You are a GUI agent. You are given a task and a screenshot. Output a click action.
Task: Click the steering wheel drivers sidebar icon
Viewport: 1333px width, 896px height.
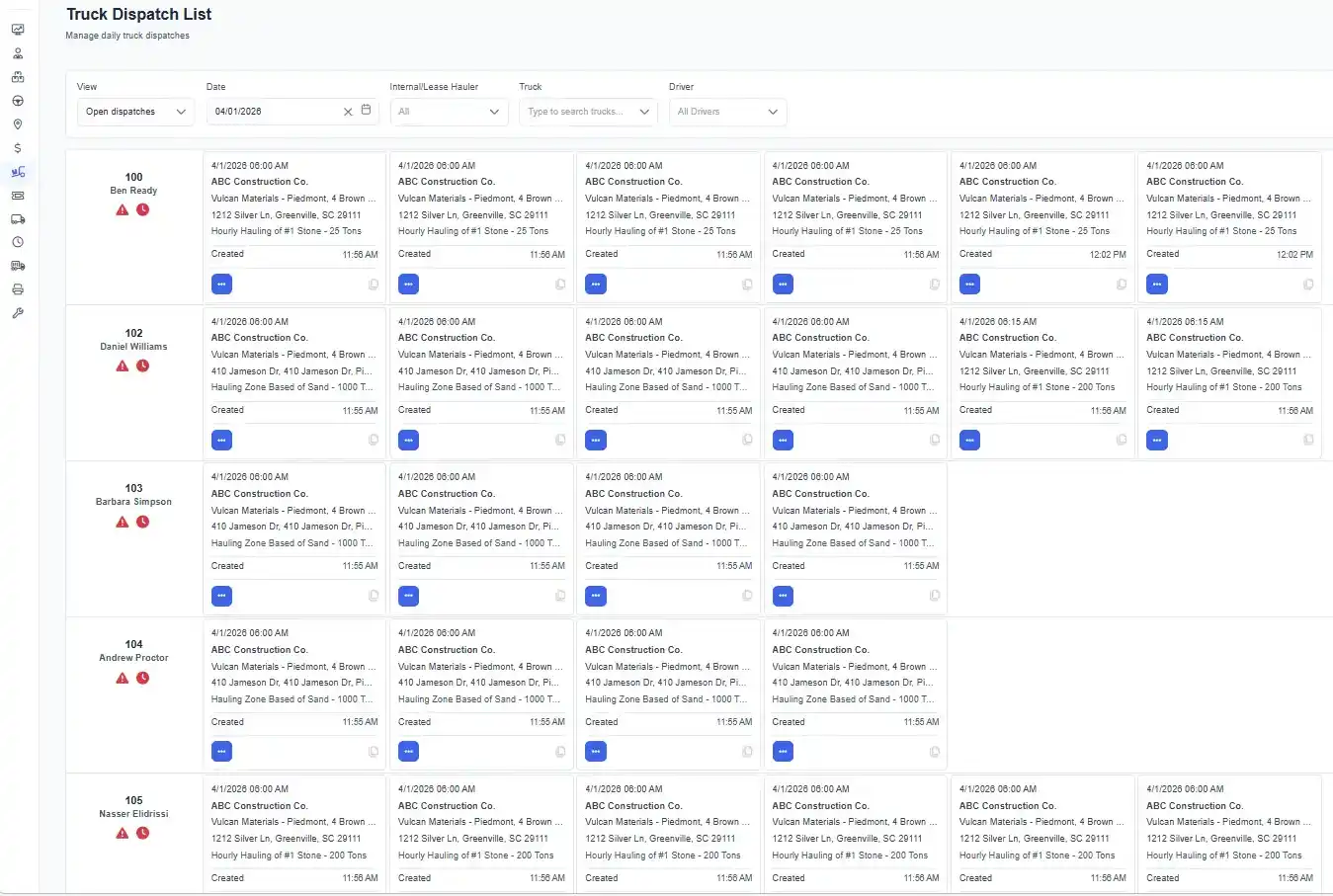18,101
